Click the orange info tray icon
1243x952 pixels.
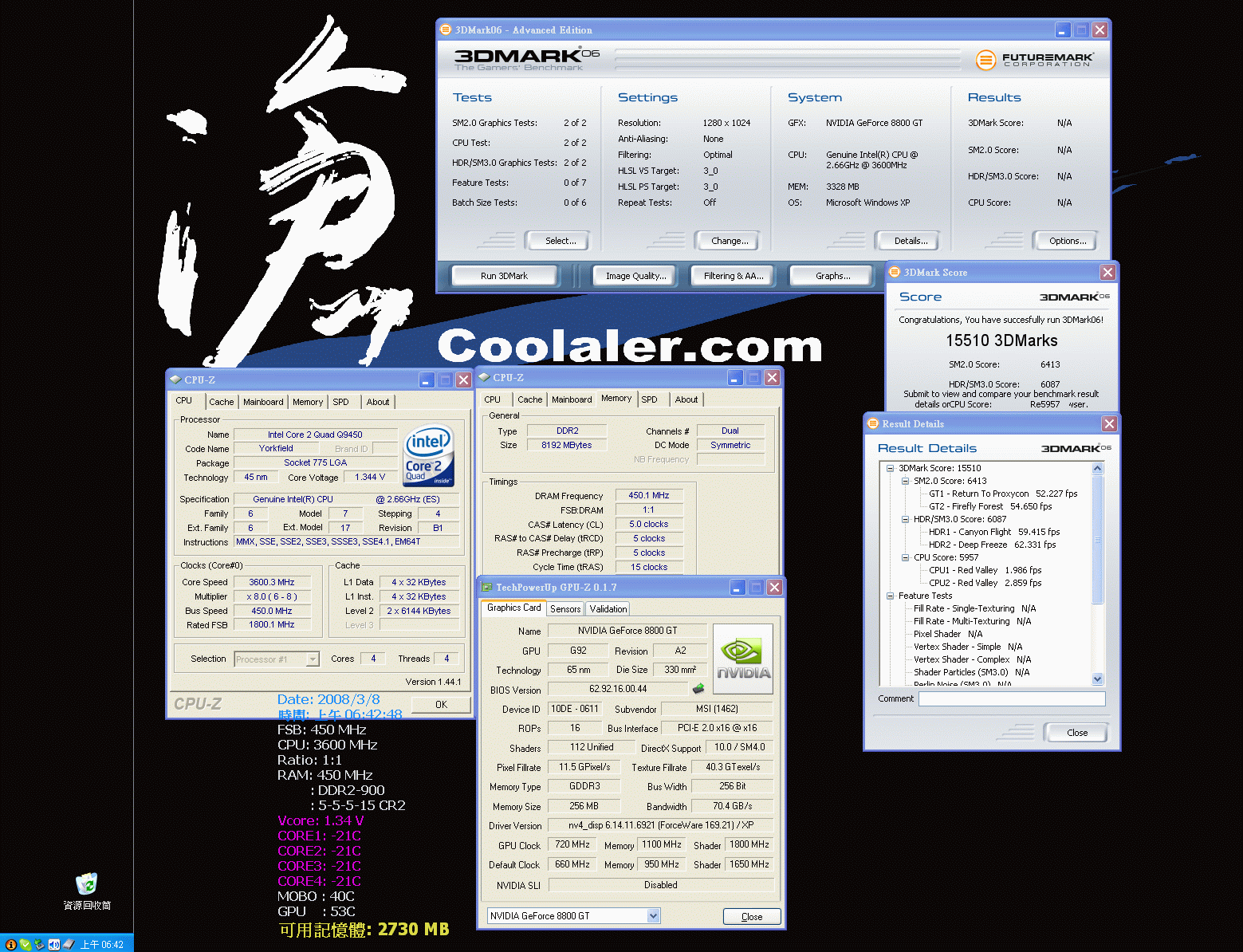click(x=10, y=944)
